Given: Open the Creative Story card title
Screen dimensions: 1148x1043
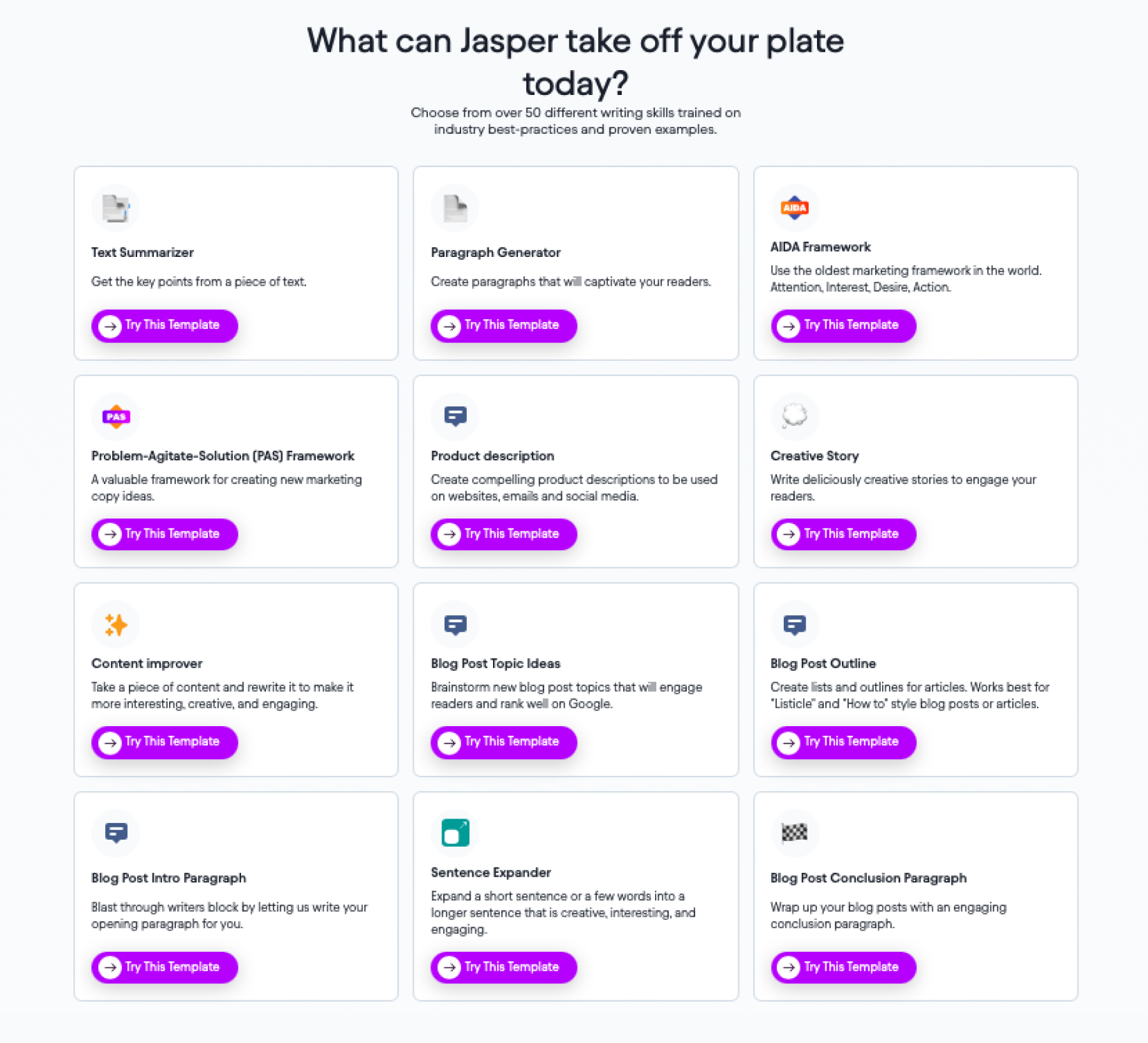Looking at the screenshot, I should tap(814, 456).
